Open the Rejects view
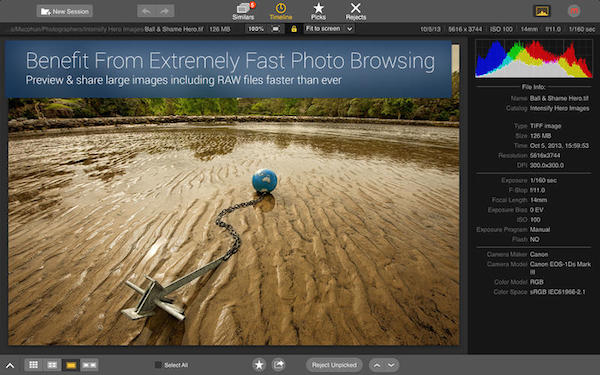600x375 pixels. tap(355, 11)
